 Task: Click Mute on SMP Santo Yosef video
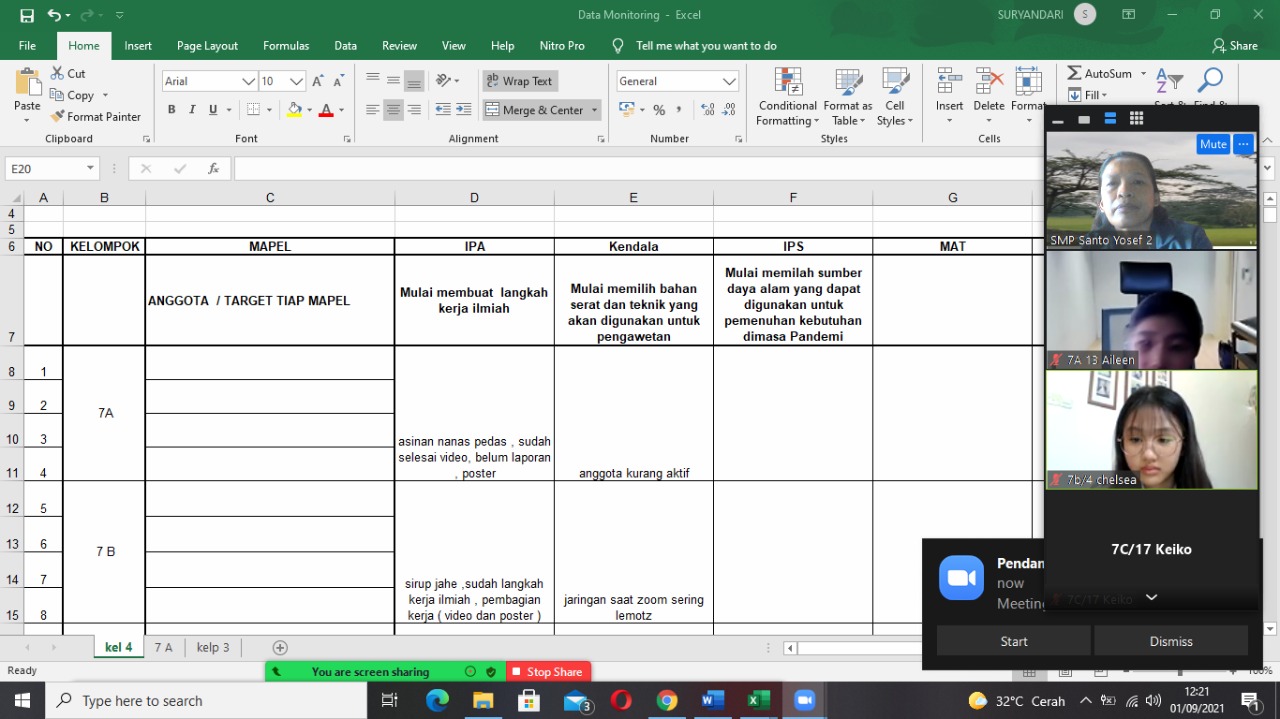[1213, 144]
